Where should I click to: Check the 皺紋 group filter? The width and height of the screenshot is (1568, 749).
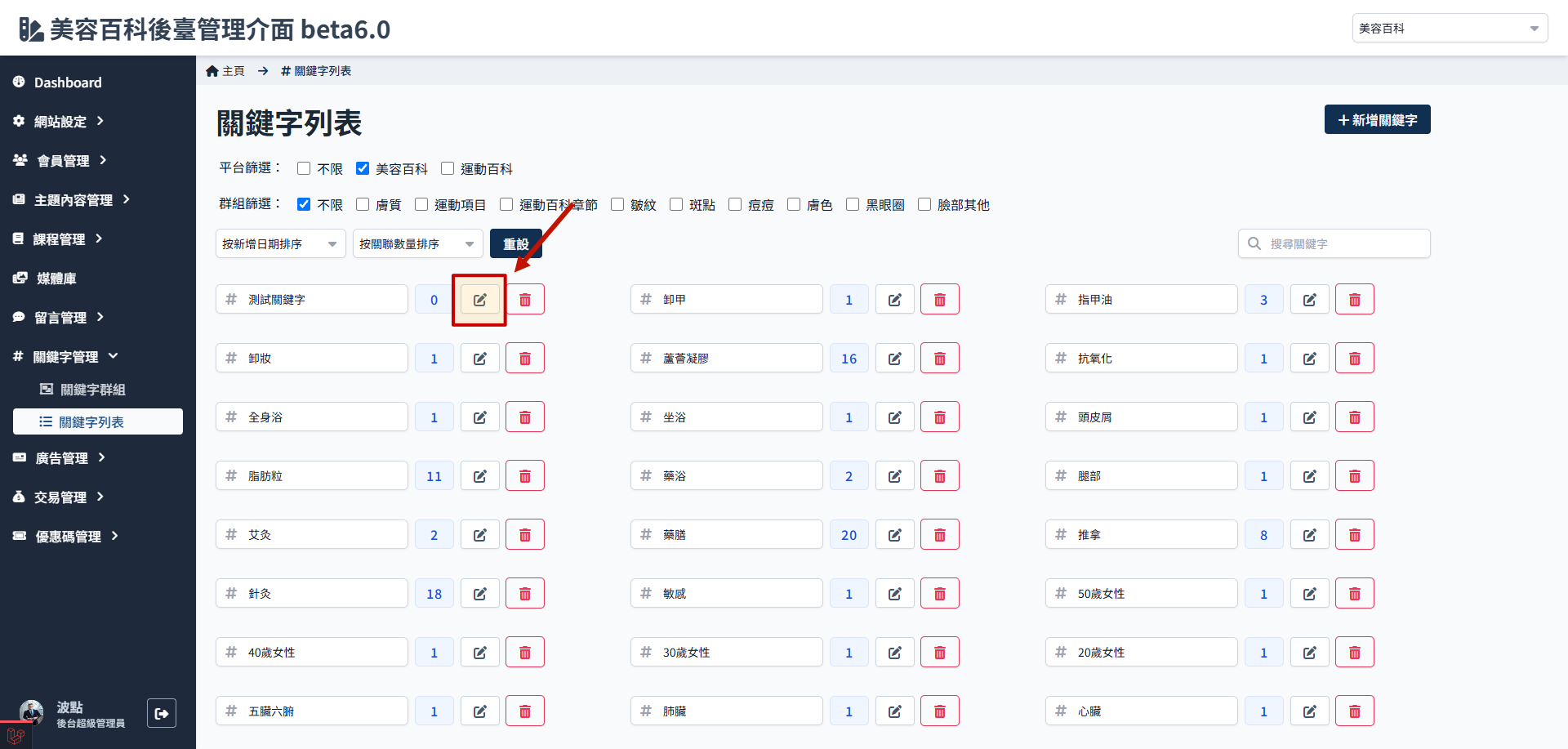point(617,204)
